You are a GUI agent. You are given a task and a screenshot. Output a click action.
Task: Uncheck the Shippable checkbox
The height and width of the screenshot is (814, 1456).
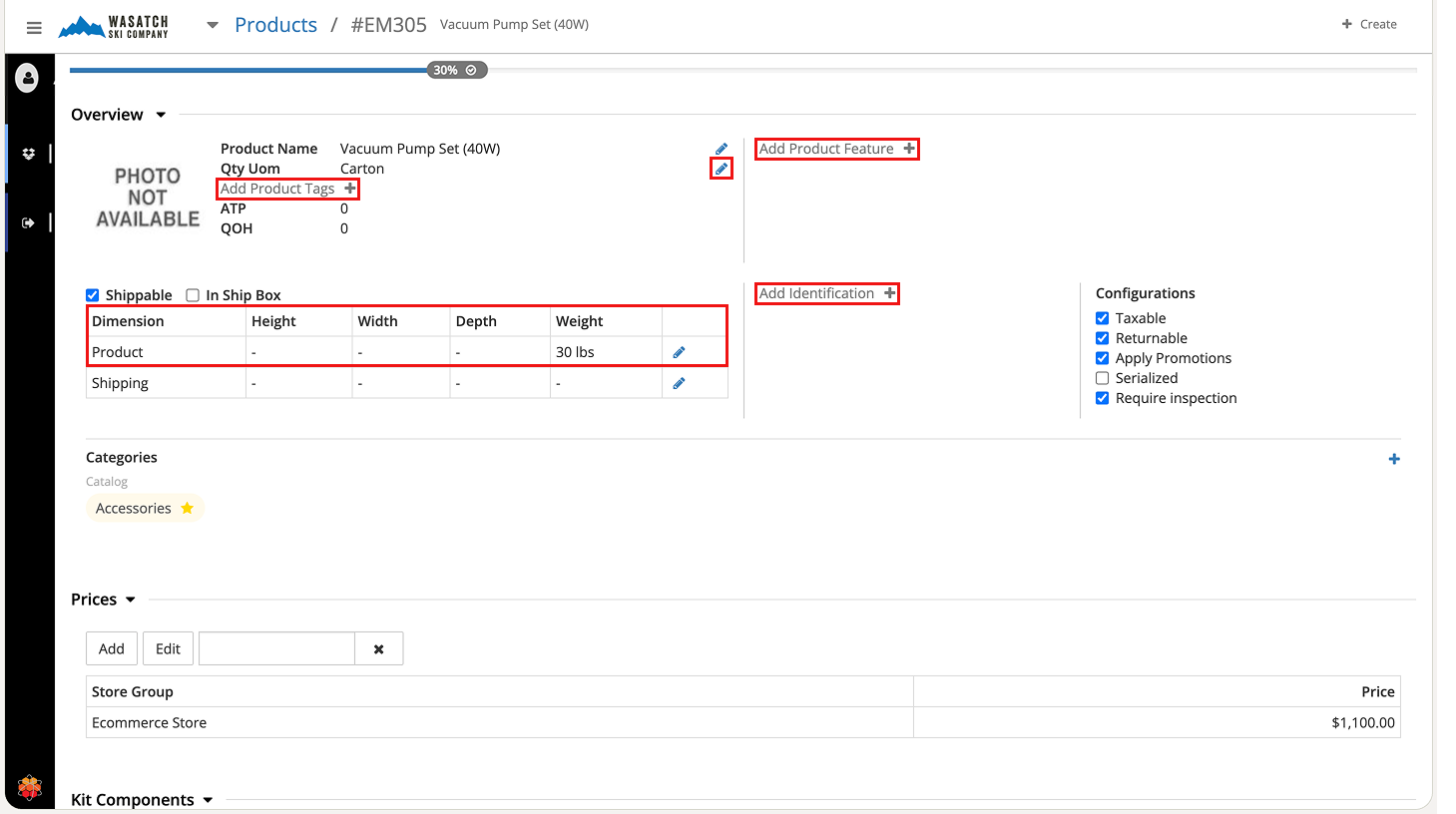click(93, 295)
